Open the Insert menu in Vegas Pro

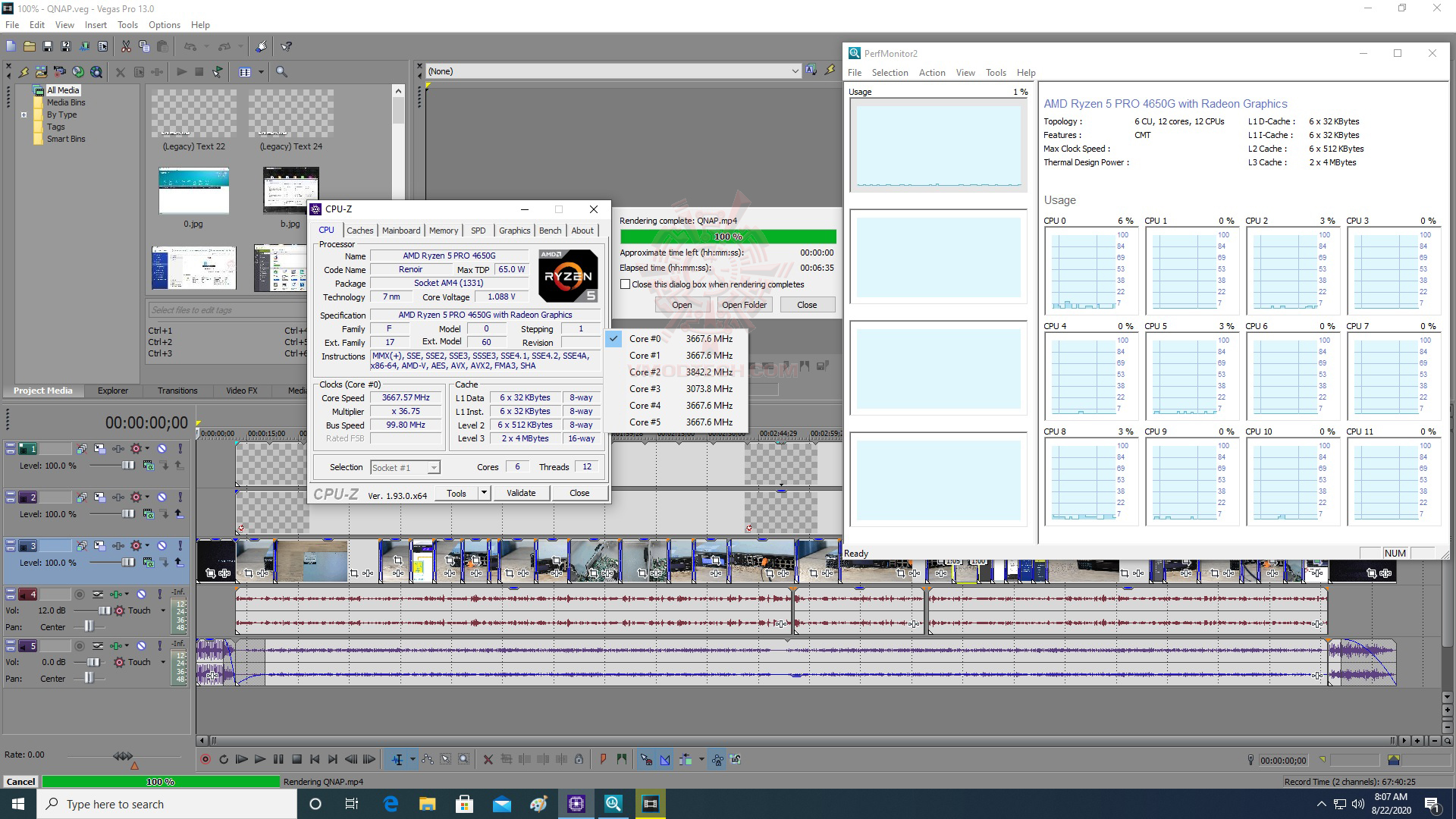click(96, 25)
